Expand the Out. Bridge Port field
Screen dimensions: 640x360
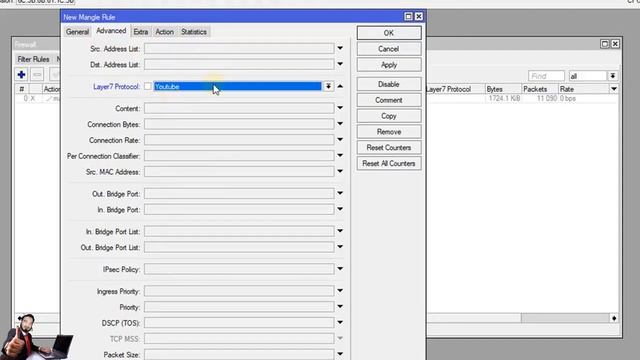pos(340,193)
